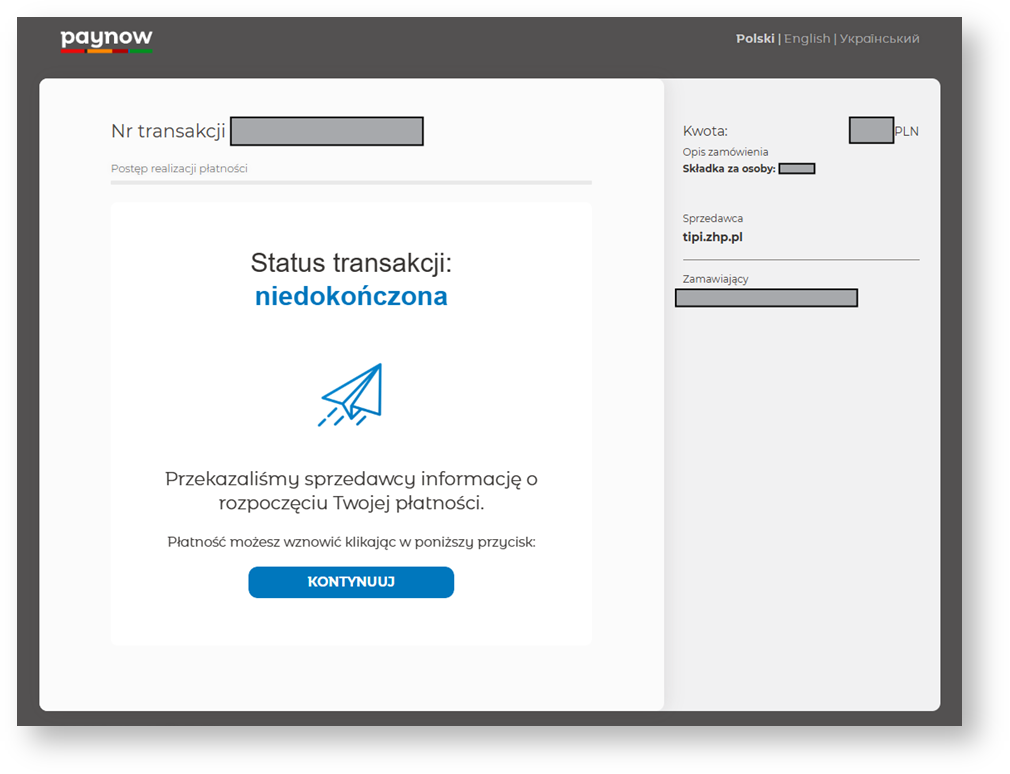
Task: Click the payment progress bar
Action: pyautogui.click(x=351, y=183)
